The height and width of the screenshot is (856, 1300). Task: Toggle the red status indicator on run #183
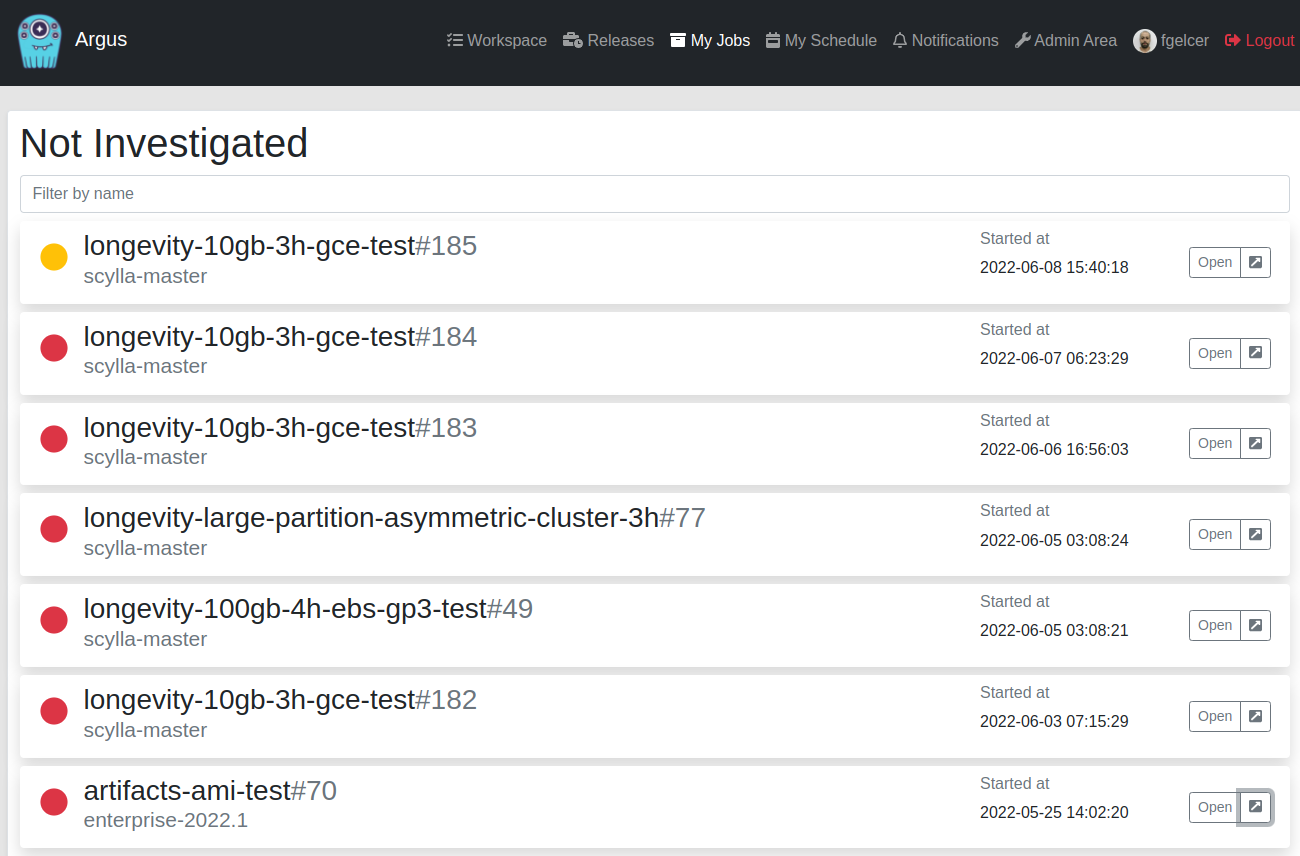tap(53, 438)
